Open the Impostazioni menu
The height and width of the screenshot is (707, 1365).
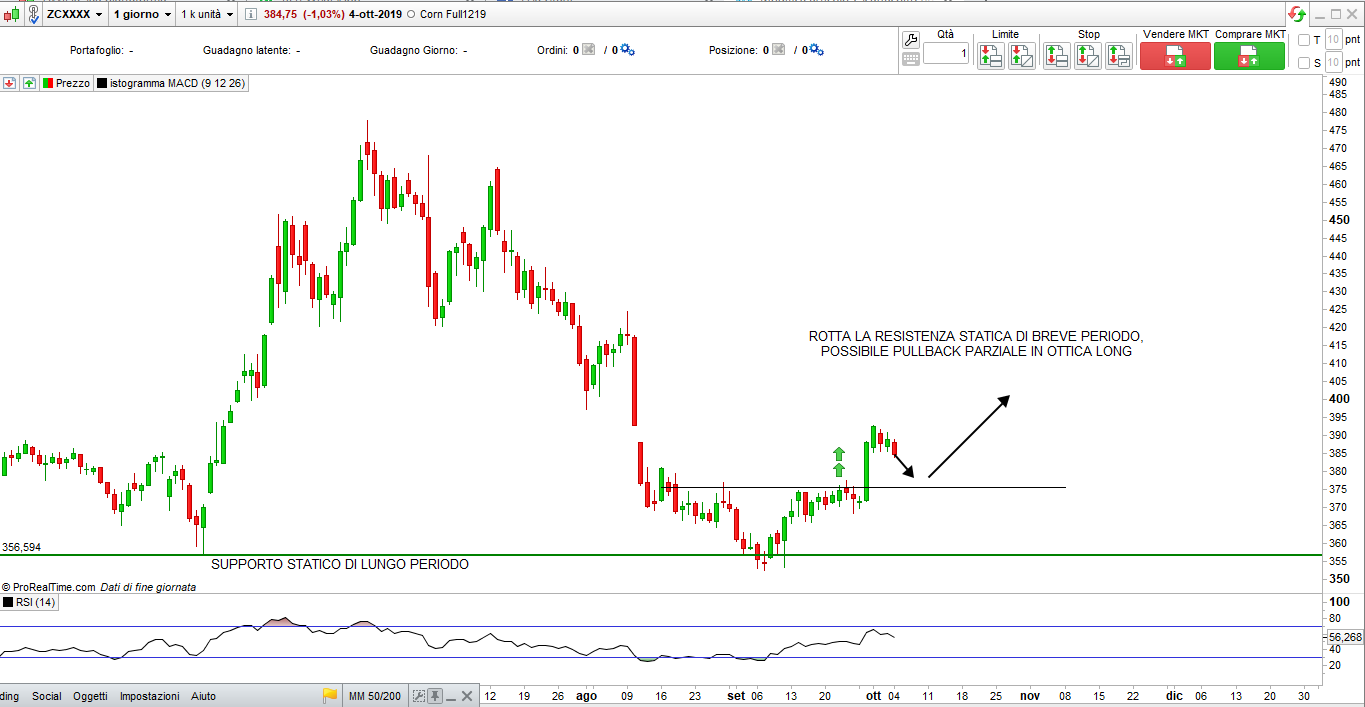(x=149, y=696)
